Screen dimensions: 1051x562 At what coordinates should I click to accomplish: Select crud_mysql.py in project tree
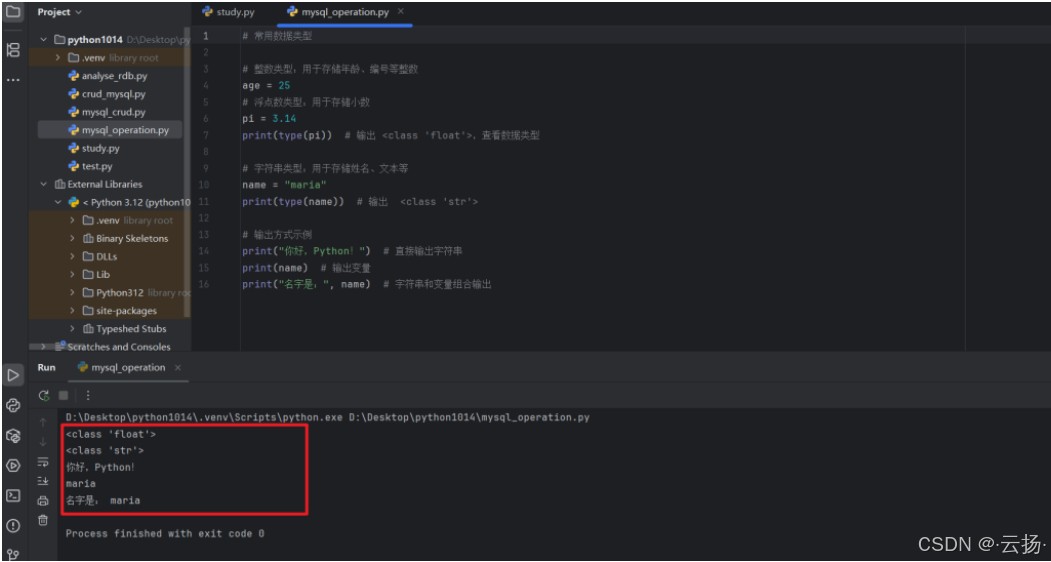(113, 94)
